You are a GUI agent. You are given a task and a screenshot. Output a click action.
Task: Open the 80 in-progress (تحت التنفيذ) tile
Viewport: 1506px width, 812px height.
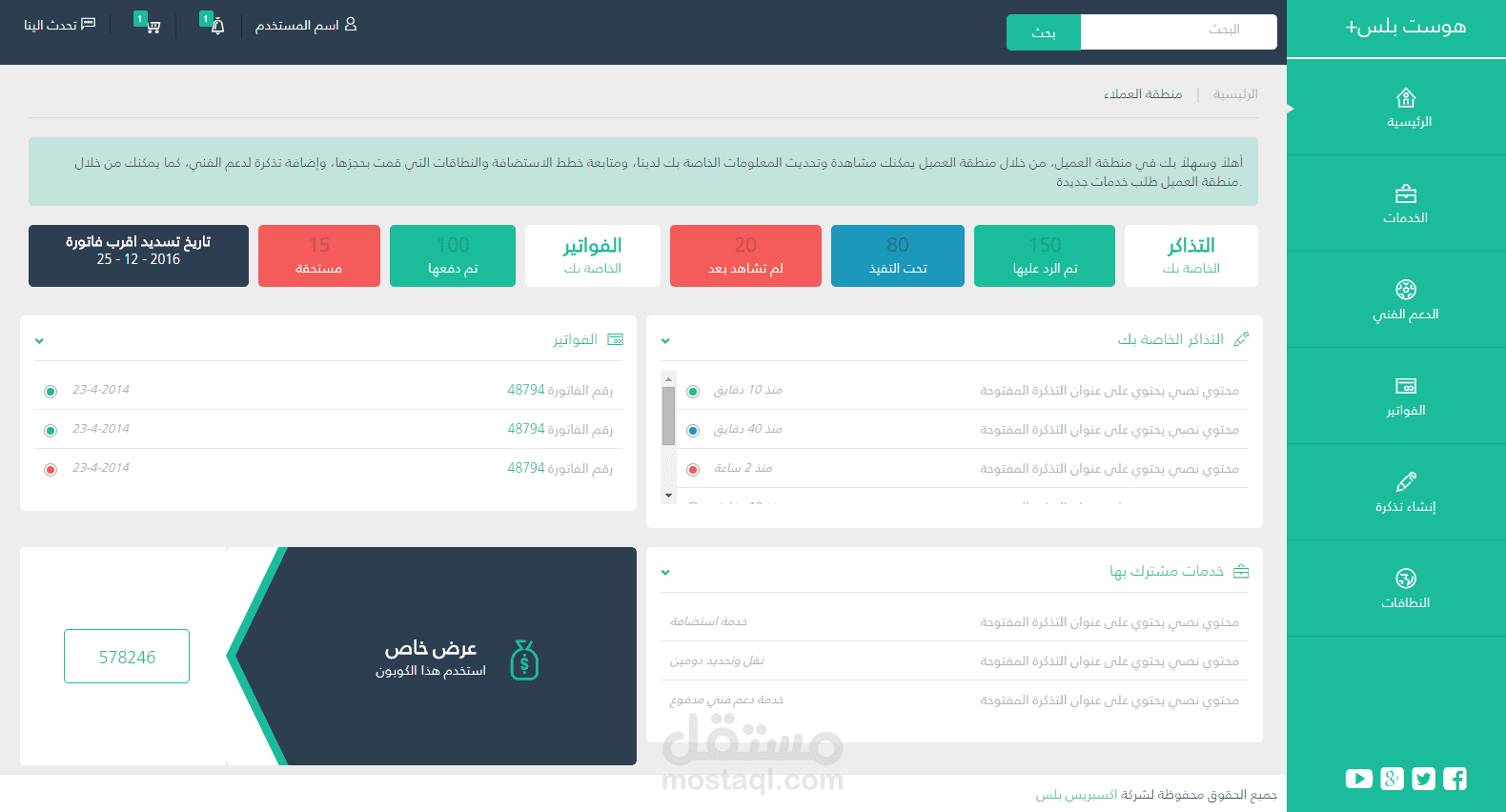tap(898, 255)
